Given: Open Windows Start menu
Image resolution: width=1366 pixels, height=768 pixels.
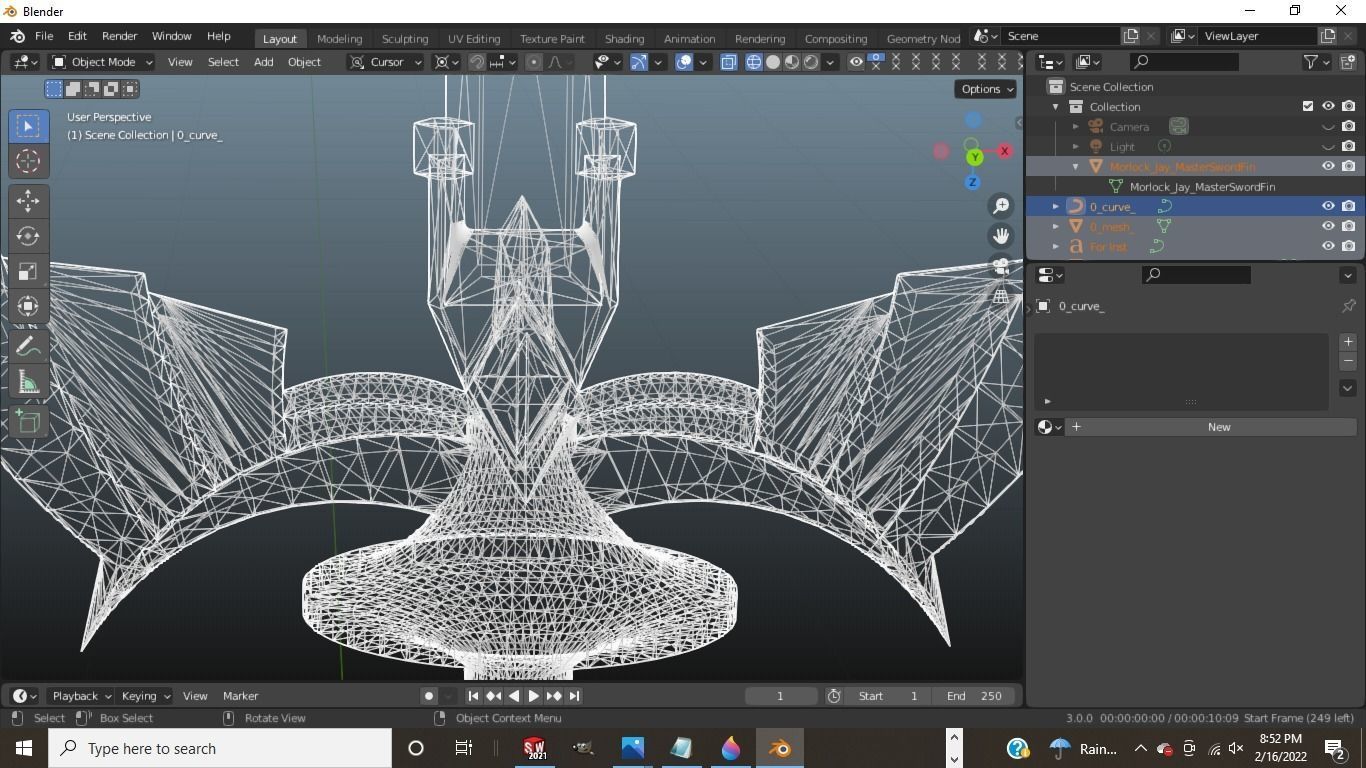Looking at the screenshot, I should coord(24,748).
